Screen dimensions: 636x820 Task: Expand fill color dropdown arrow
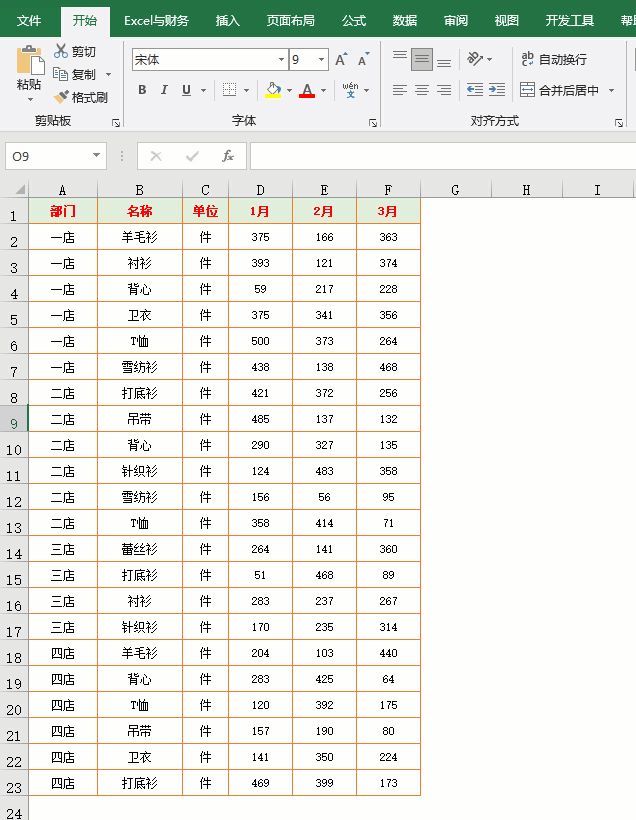click(x=289, y=90)
